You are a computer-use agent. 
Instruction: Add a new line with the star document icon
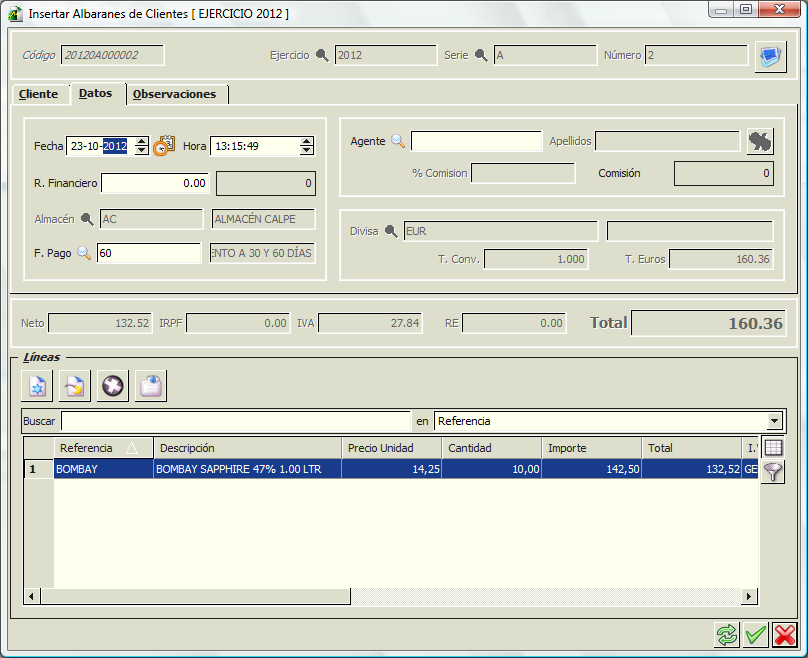(37, 386)
